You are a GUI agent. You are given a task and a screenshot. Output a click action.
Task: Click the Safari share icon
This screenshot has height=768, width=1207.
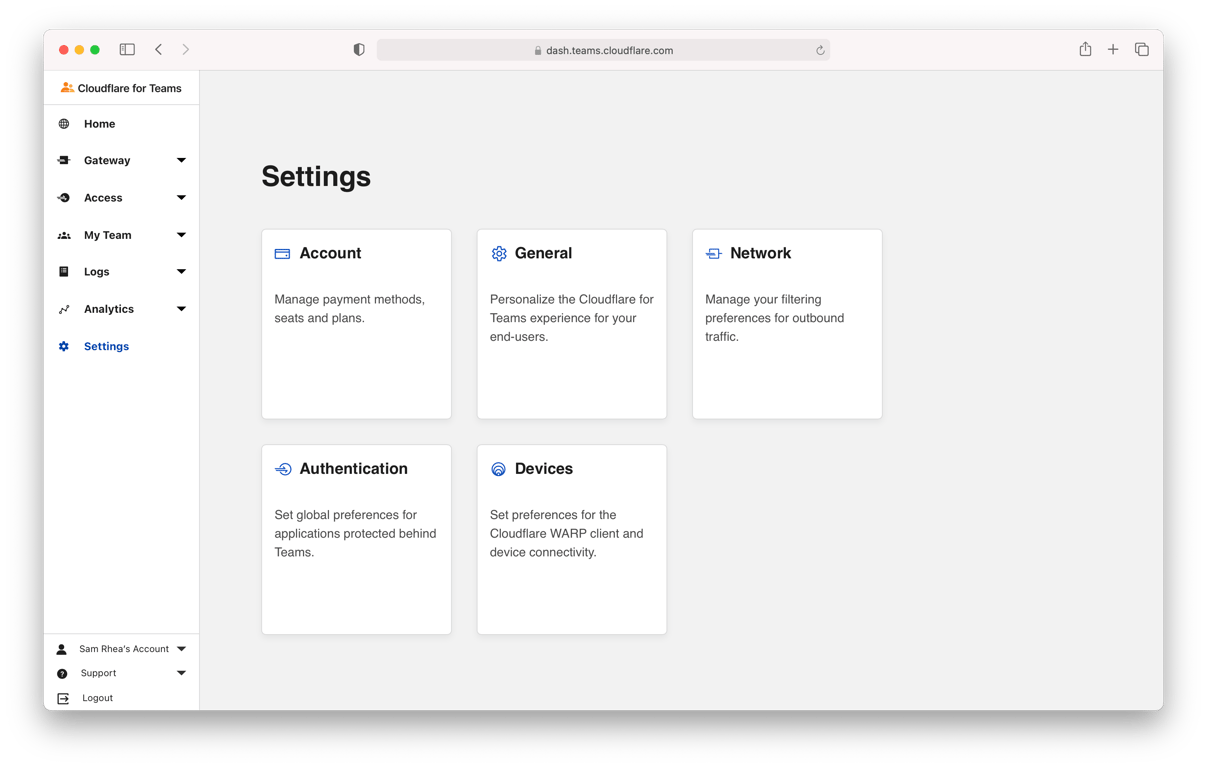[x=1084, y=48]
